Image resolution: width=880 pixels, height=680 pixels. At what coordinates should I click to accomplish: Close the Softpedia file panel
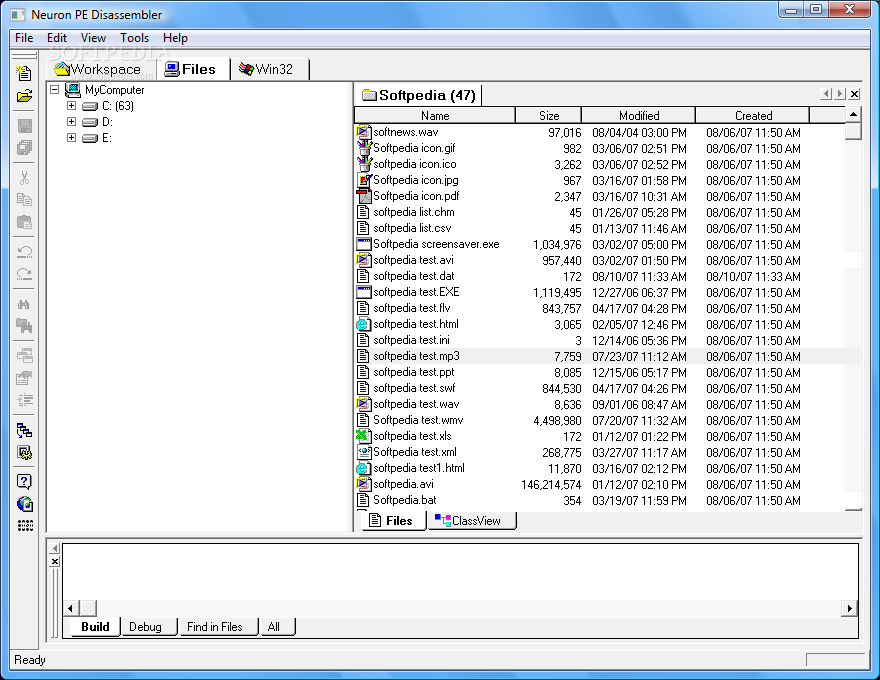coord(854,94)
